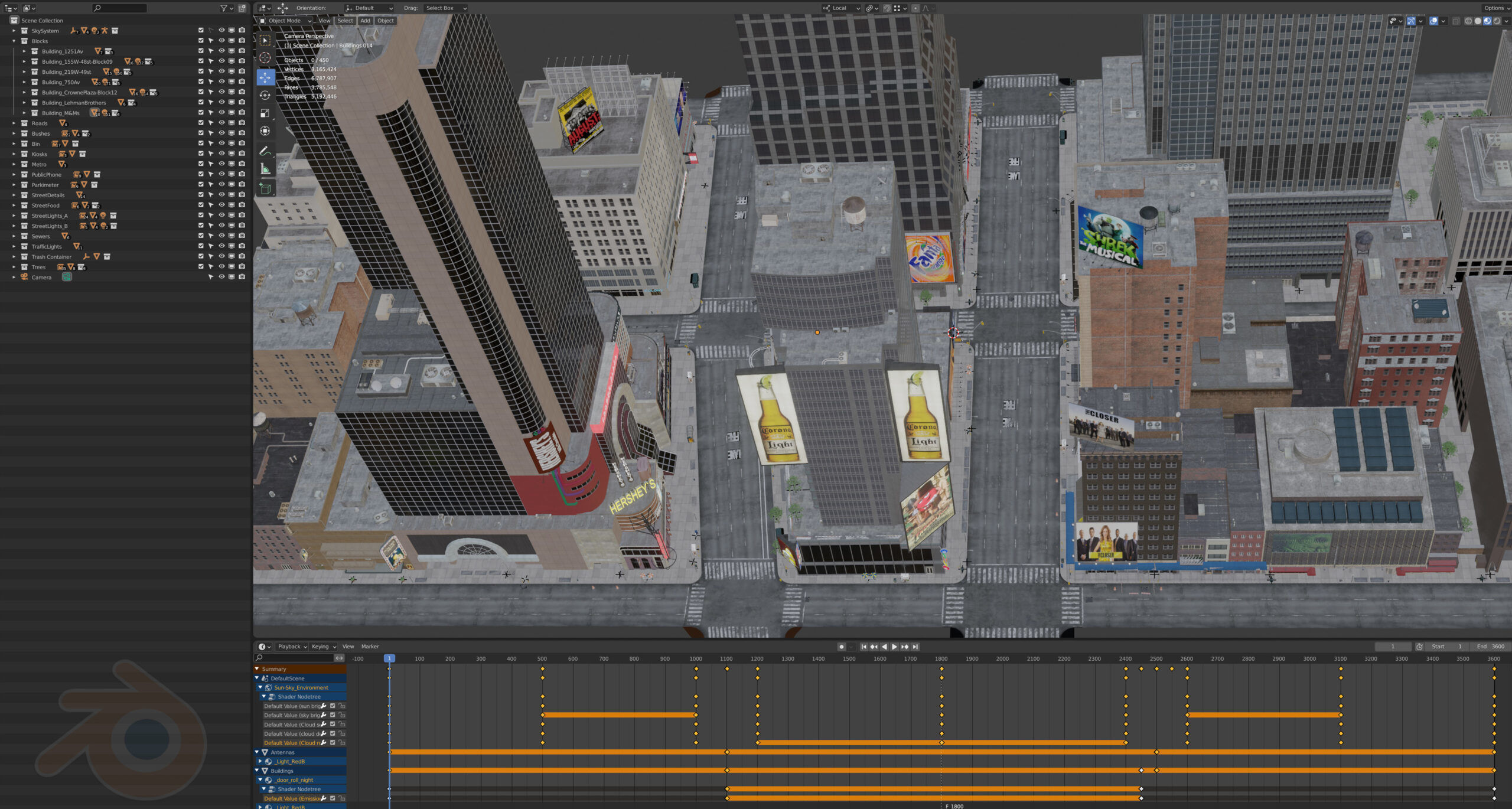
Task: Click the Camera object icon in outliner
Action: click(25, 277)
